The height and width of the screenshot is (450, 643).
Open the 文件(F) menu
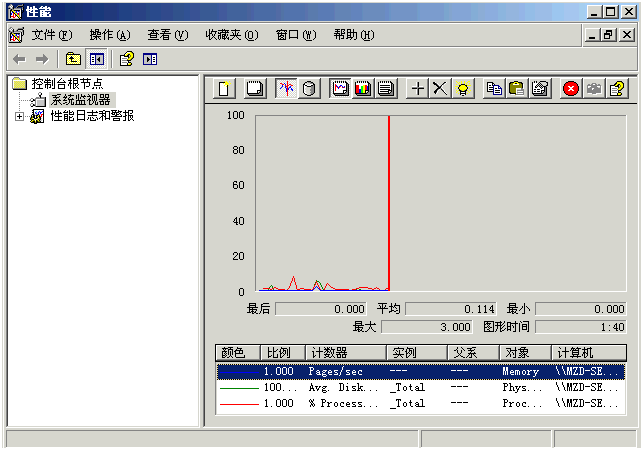coord(52,35)
